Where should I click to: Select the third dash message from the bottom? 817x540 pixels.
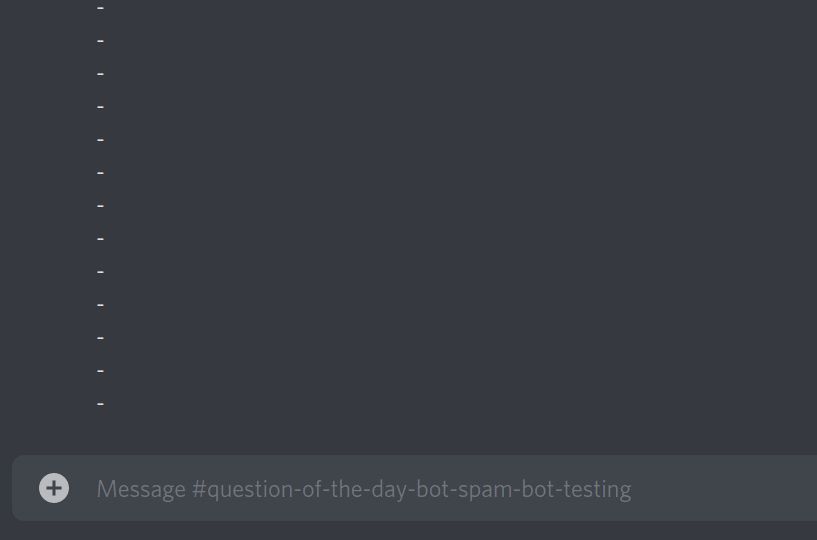click(x=101, y=338)
